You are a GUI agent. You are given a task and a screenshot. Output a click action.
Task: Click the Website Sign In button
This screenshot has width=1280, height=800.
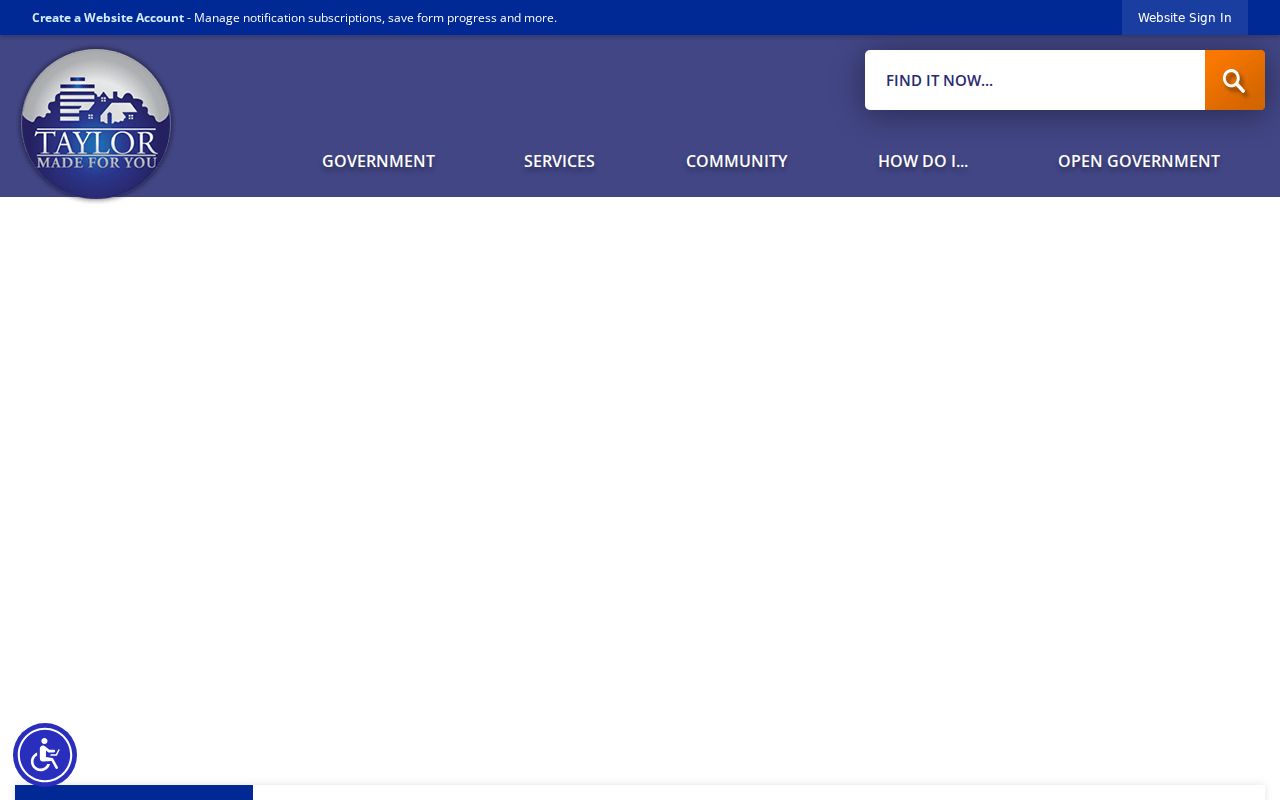(1185, 18)
